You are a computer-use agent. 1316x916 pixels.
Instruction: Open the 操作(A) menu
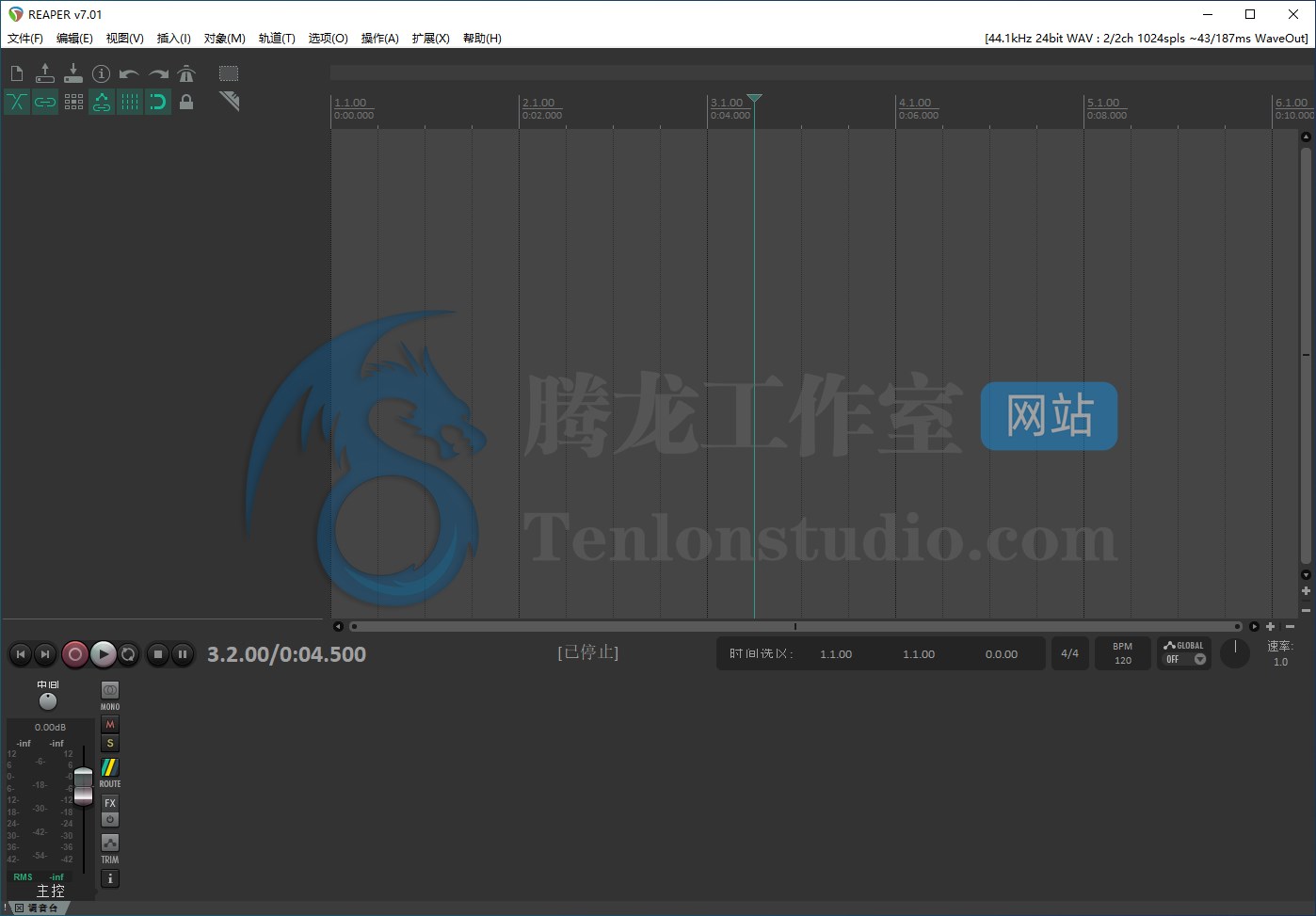[379, 39]
